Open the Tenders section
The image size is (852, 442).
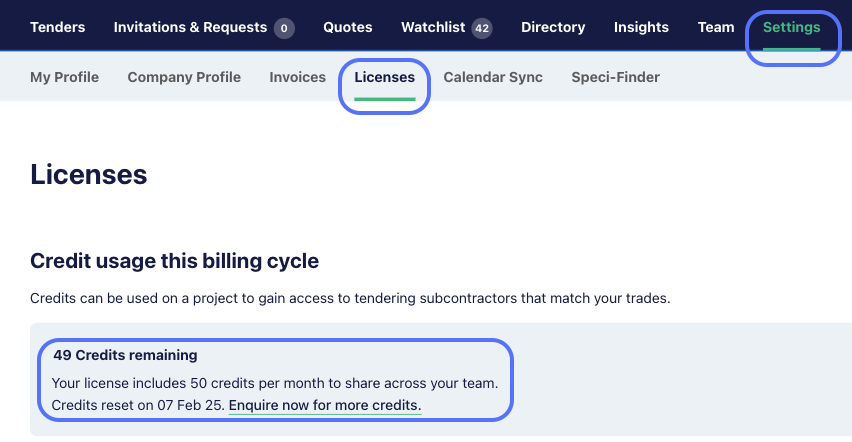click(58, 27)
